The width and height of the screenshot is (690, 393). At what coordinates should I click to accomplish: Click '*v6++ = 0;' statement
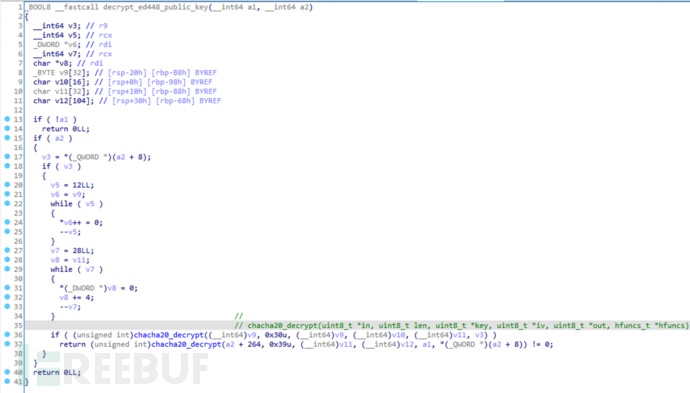pos(81,222)
